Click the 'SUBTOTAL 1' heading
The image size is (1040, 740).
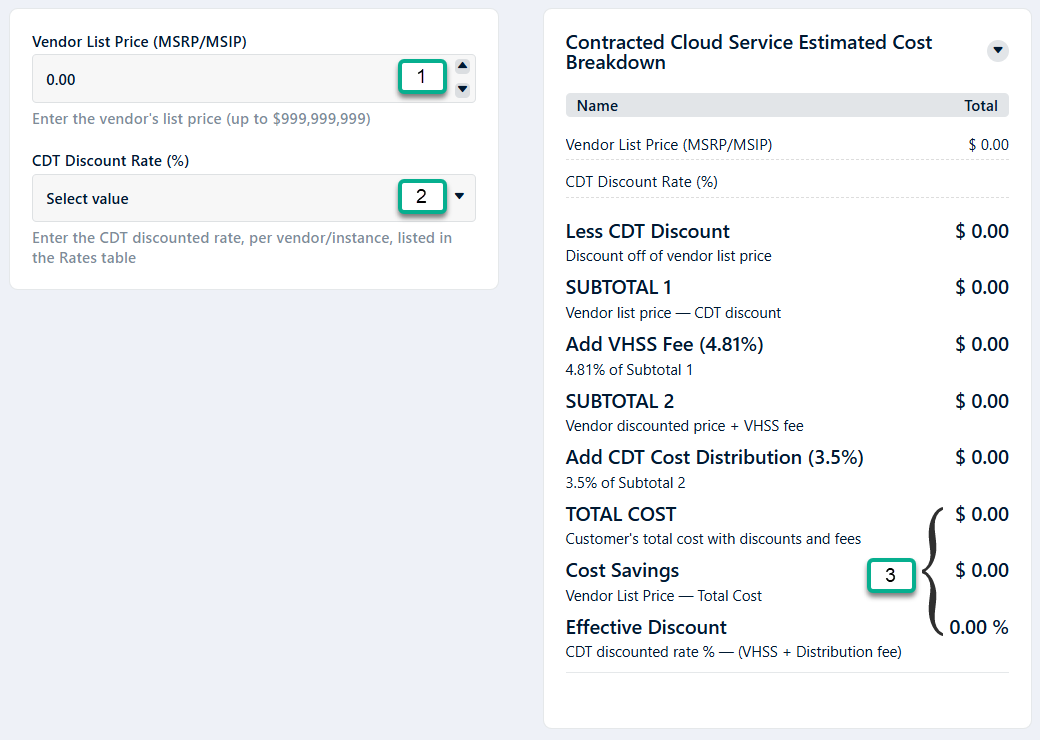click(618, 288)
